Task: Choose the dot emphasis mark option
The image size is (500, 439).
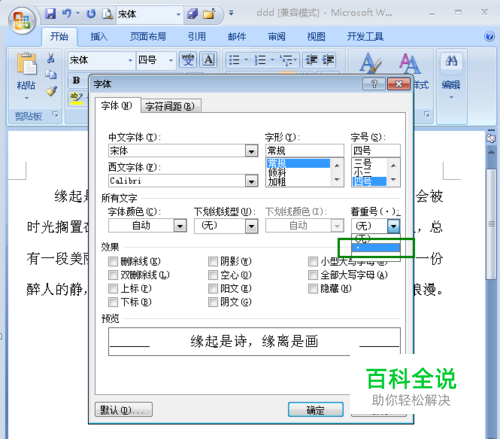Action: pyautogui.click(x=376, y=248)
